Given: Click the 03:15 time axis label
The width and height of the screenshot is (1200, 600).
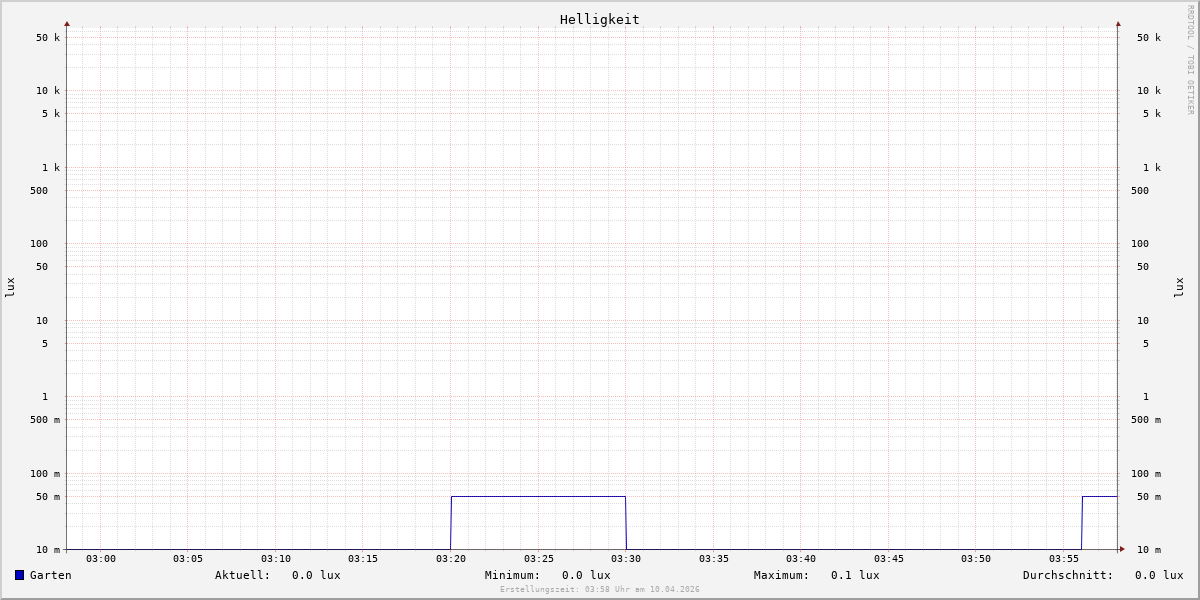Looking at the screenshot, I should (363, 559).
